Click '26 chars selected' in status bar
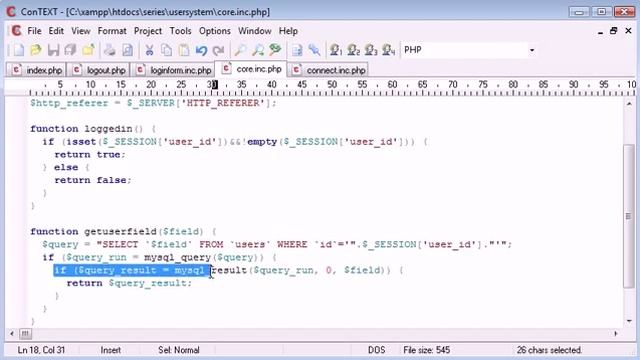Screen dimensions: 640x360 tap(549, 350)
